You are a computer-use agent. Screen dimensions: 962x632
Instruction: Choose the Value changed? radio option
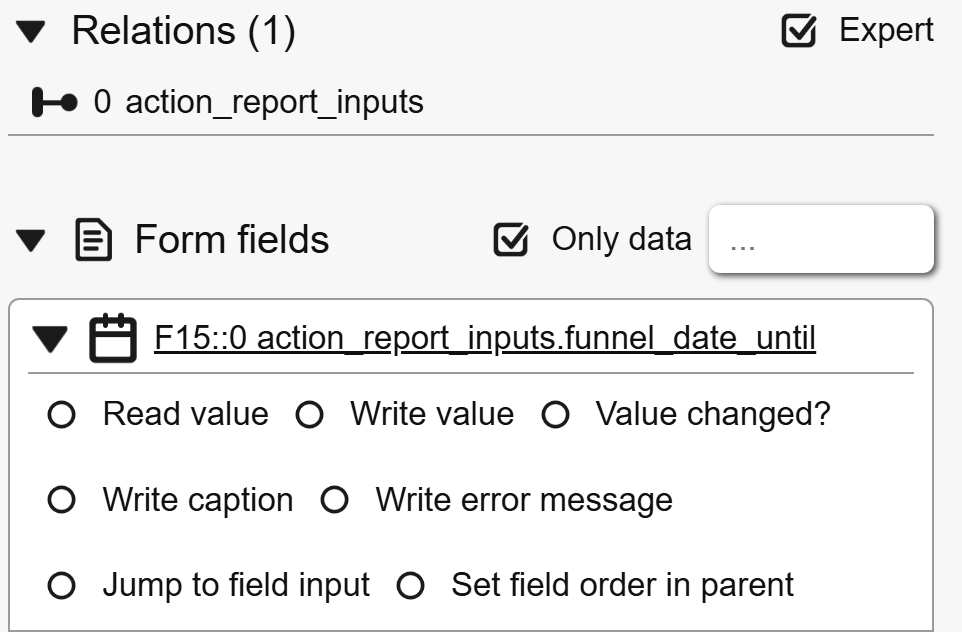click(x=555, y=416)
